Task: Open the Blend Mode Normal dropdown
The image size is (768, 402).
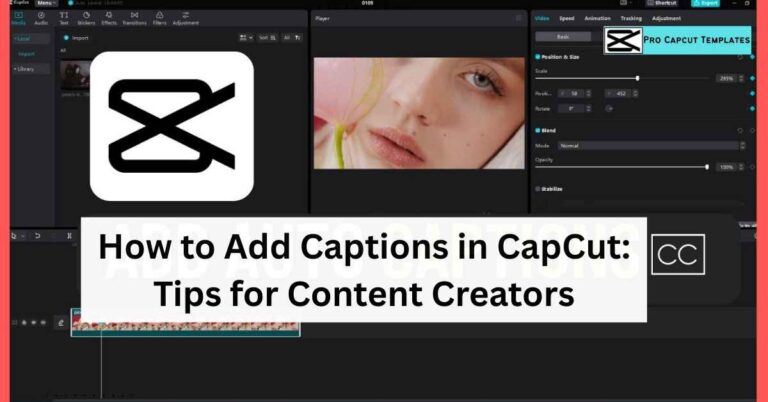Action: pyautogui.click(x=651, y=145)
